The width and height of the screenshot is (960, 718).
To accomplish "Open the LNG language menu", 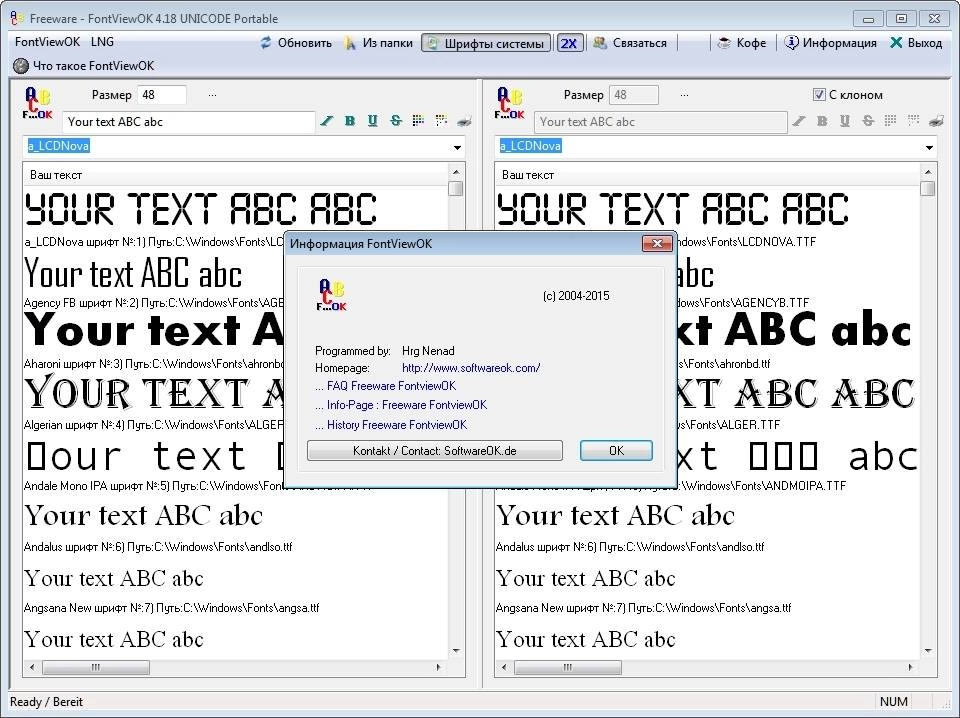I will click(102, 42).
